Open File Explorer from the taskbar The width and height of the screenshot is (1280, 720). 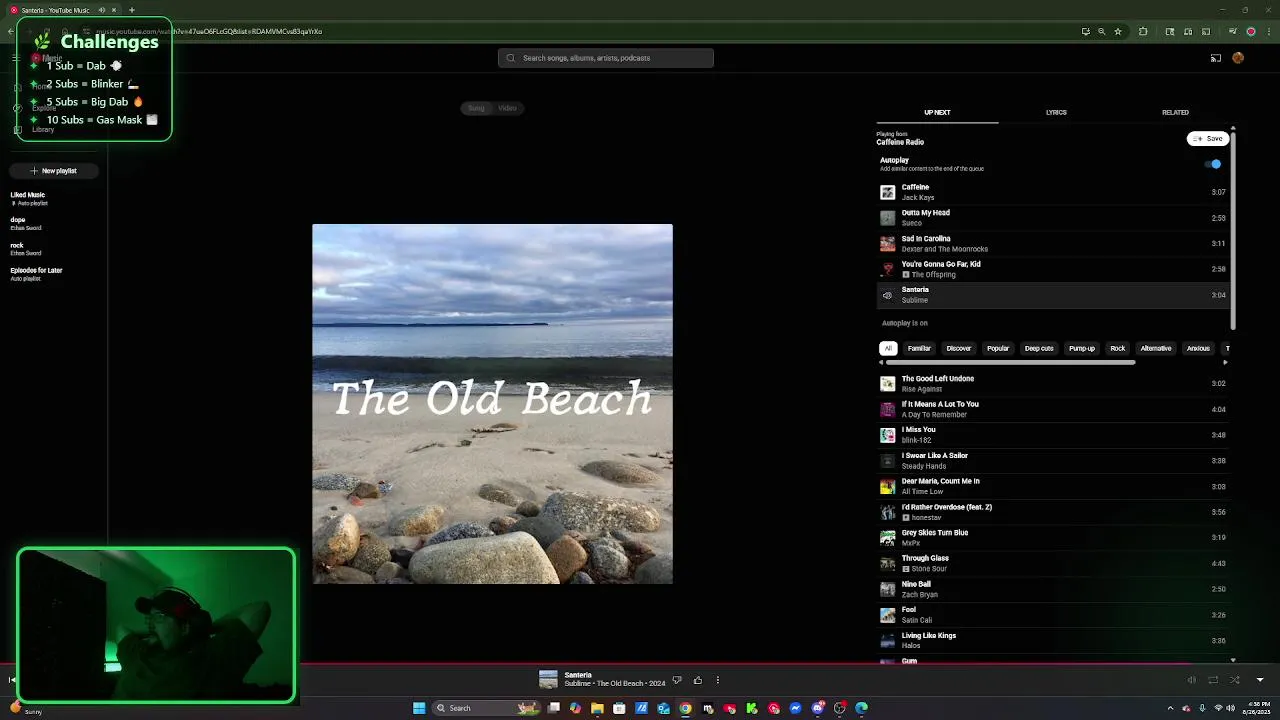pos(597,708)
